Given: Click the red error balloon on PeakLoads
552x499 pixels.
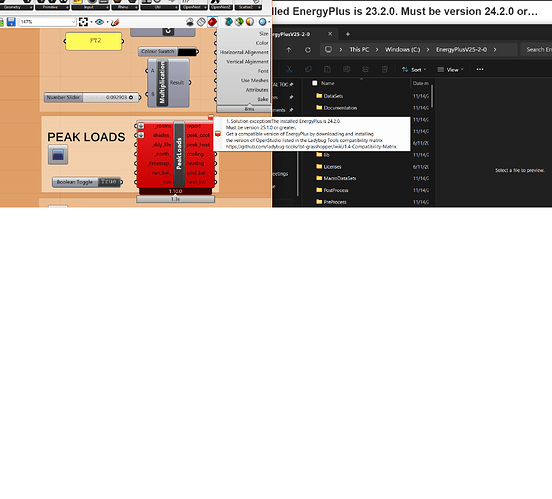Looking at the screenshot, I should tap(211, 117).
